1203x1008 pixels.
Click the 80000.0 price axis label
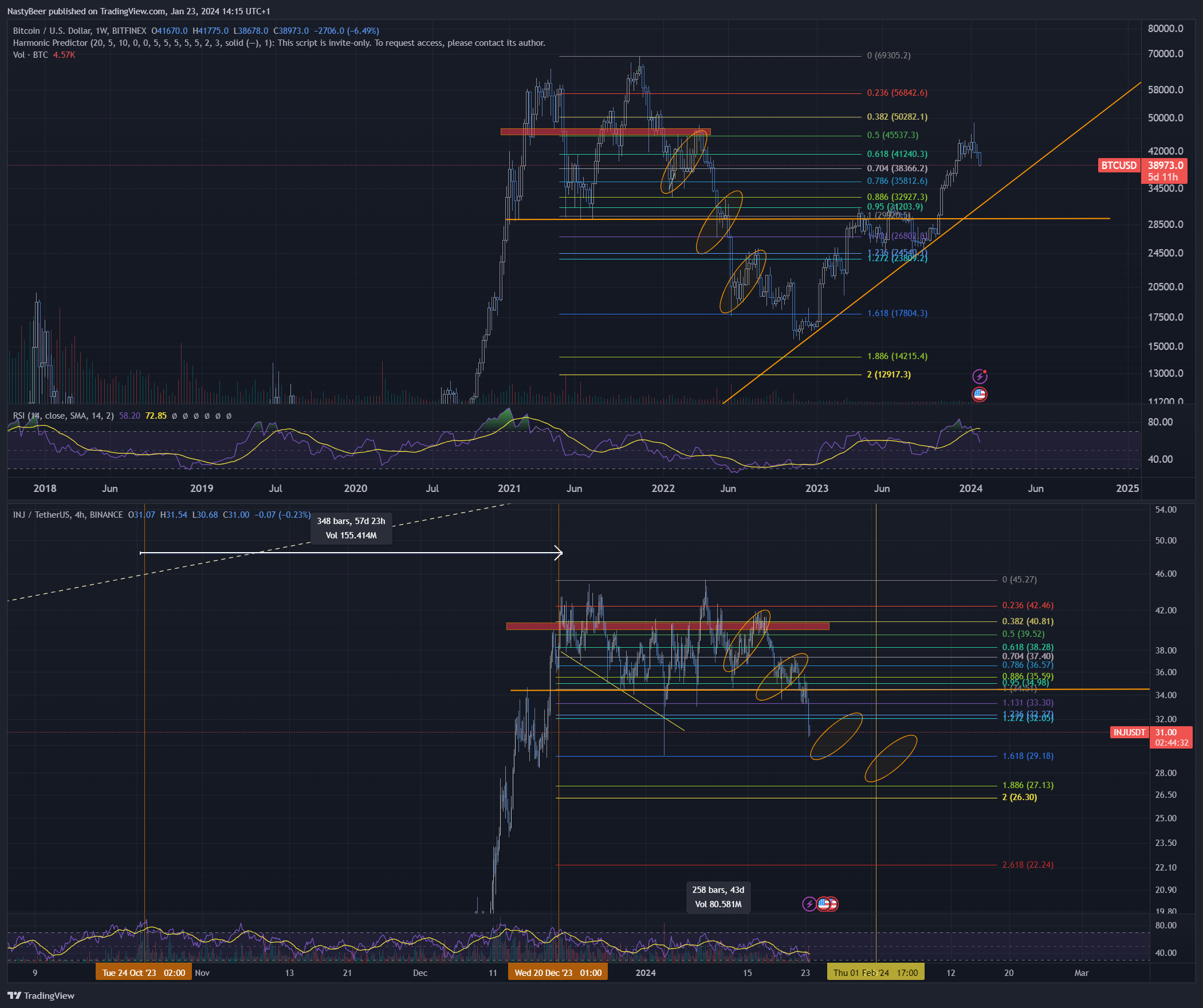pos(1165,29)
